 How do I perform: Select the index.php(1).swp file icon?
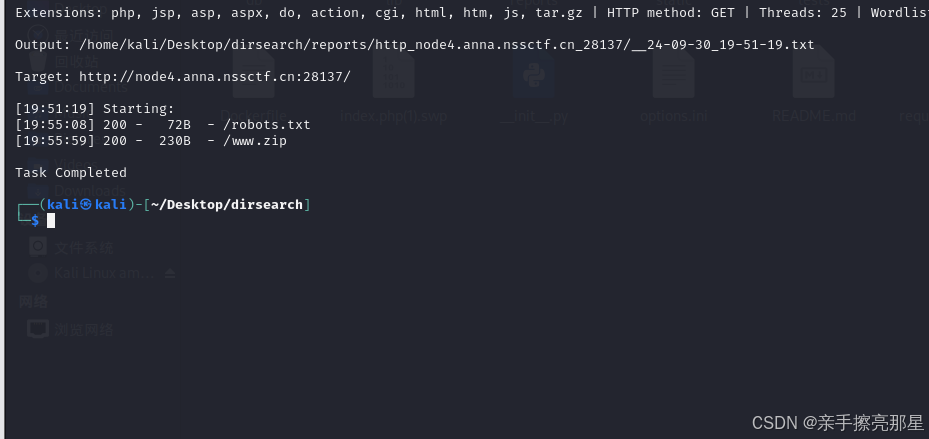(393, 74)
